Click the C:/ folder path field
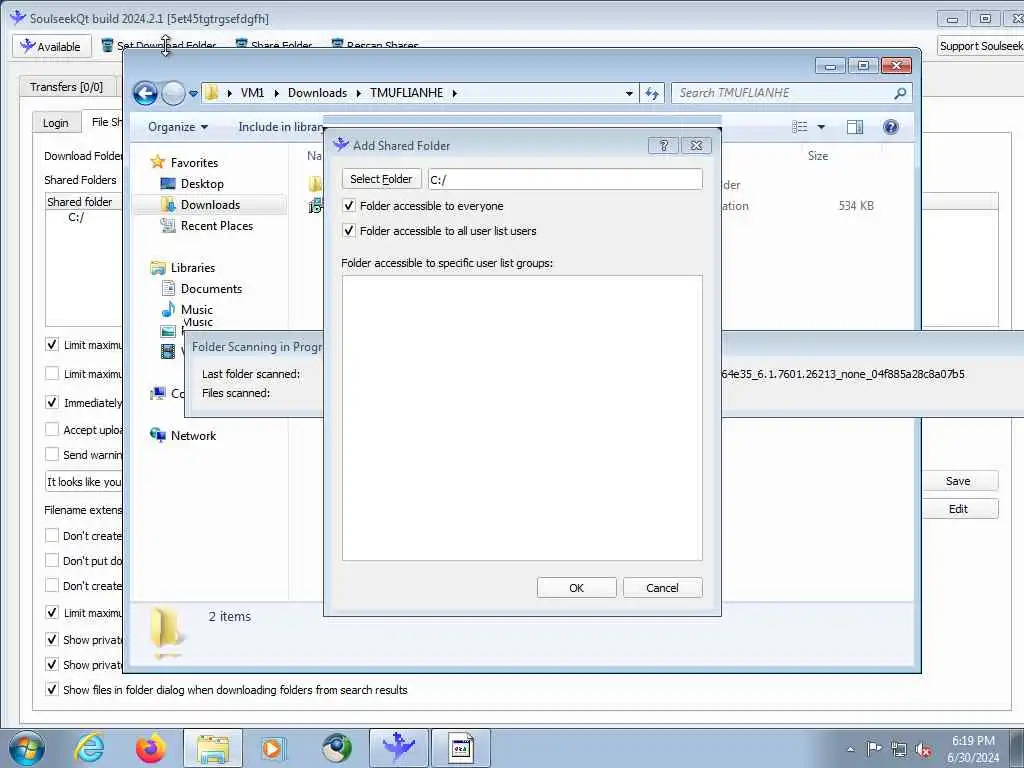 pyautogui.click(x=566, y=179)
